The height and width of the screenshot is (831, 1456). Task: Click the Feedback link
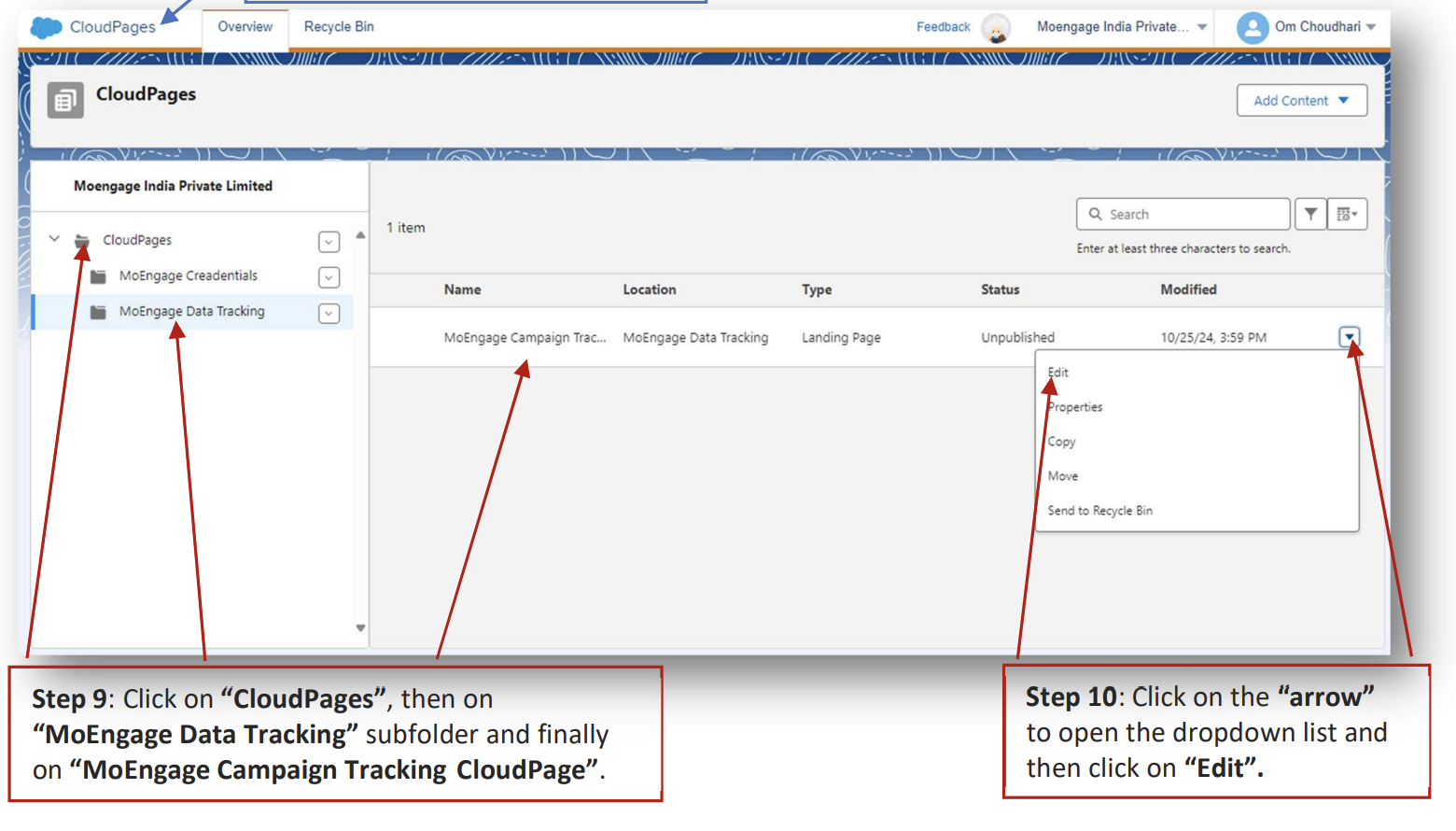(943, 27)
